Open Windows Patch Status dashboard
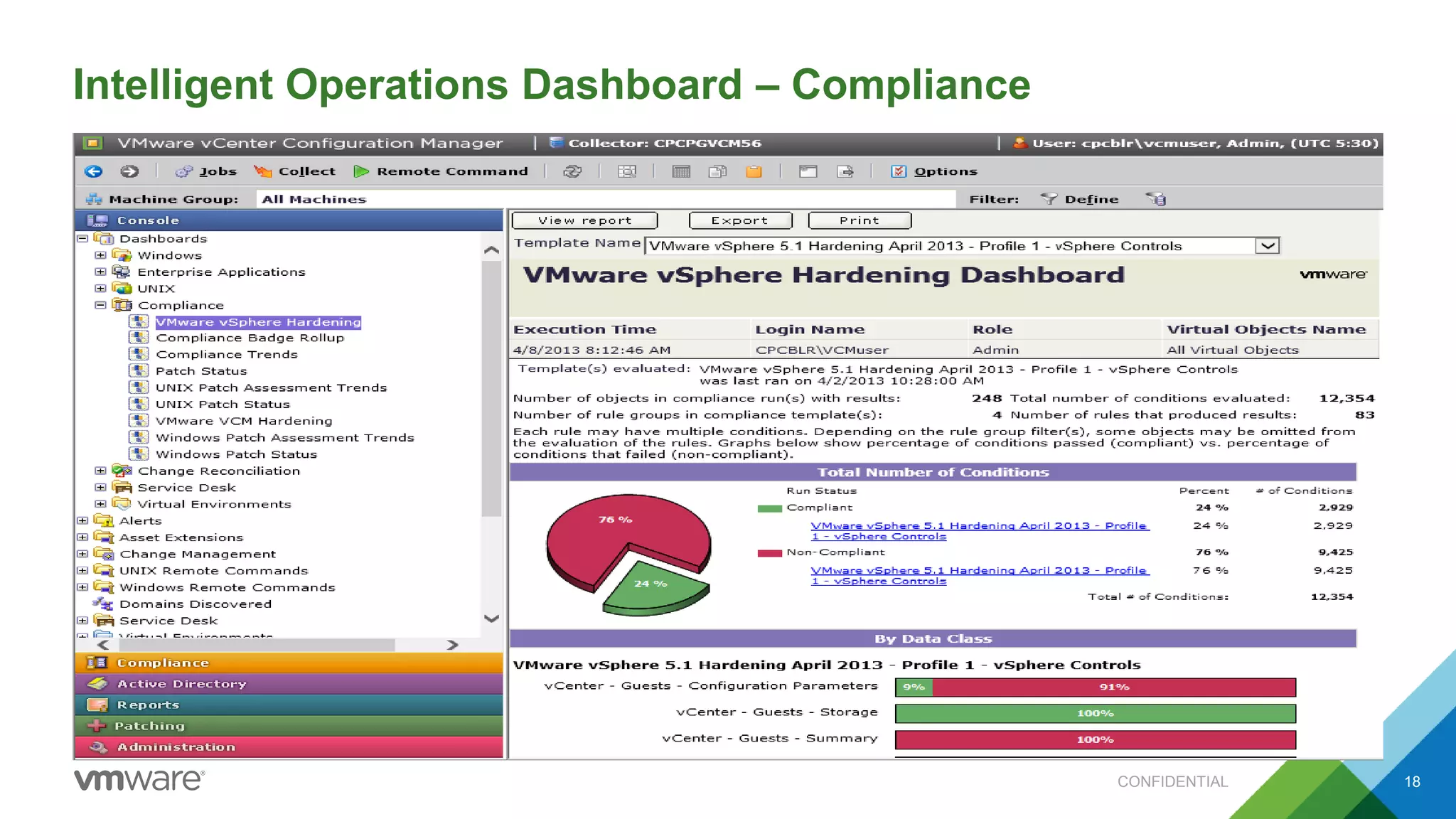This screenshot has width=1456, height=819. [236, 454]
